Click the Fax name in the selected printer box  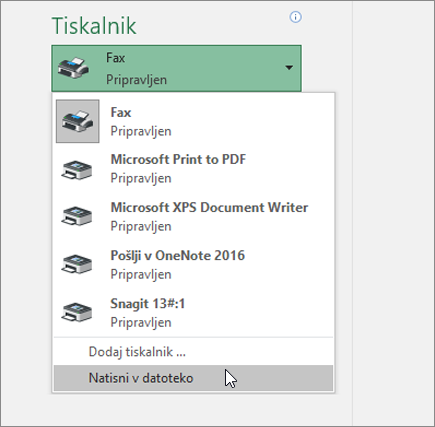click(x=115, y=58)
